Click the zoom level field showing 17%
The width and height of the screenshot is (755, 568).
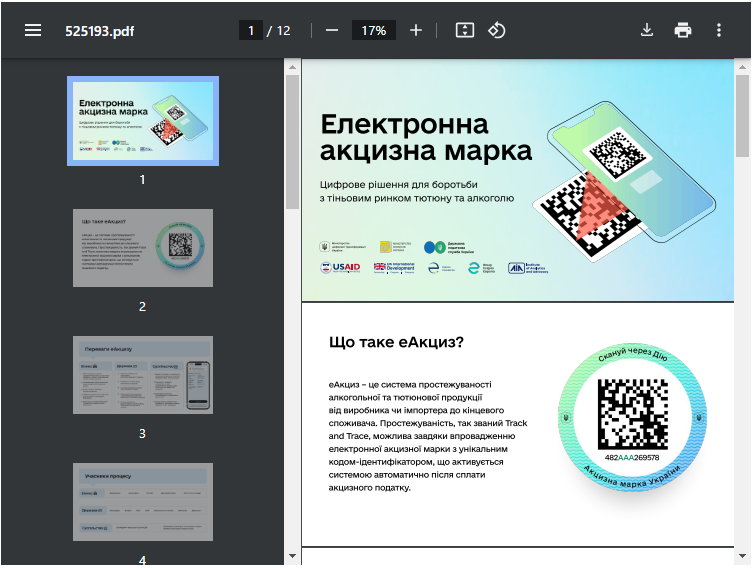tap(374, 30)
